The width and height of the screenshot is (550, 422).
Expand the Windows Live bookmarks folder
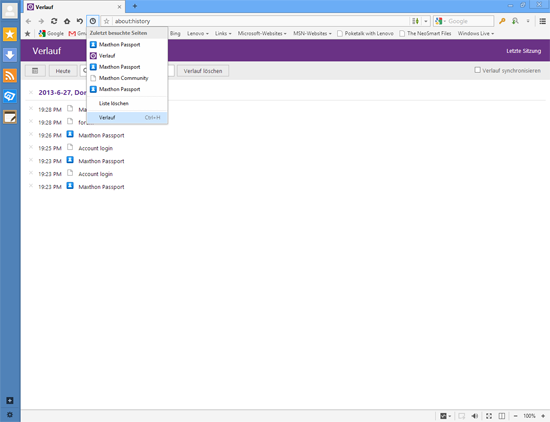point(476,34)
